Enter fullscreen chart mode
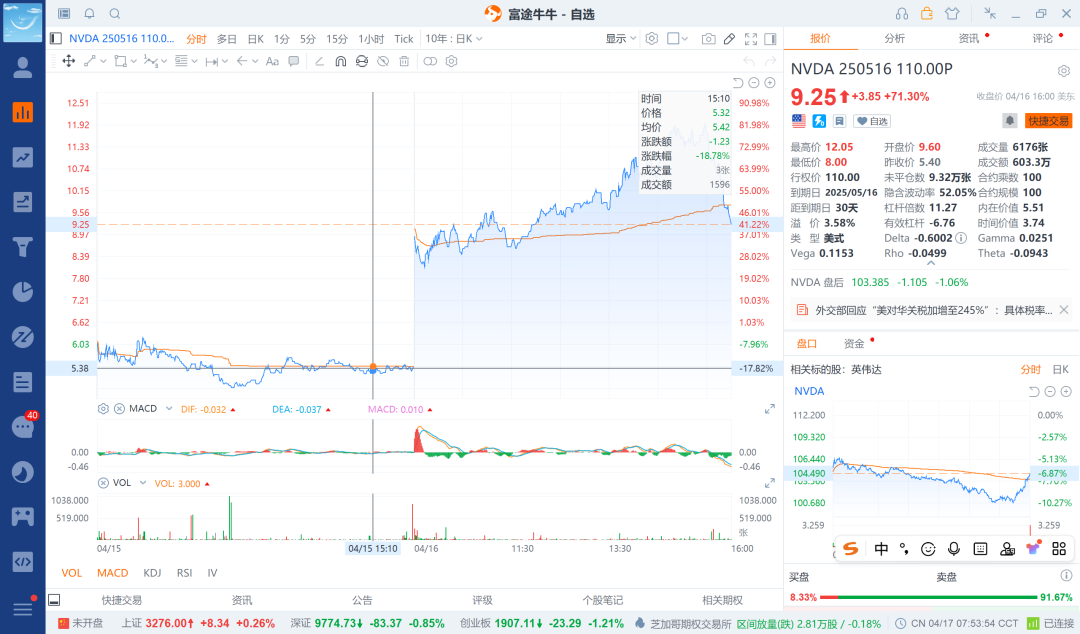 click(751, 39)
